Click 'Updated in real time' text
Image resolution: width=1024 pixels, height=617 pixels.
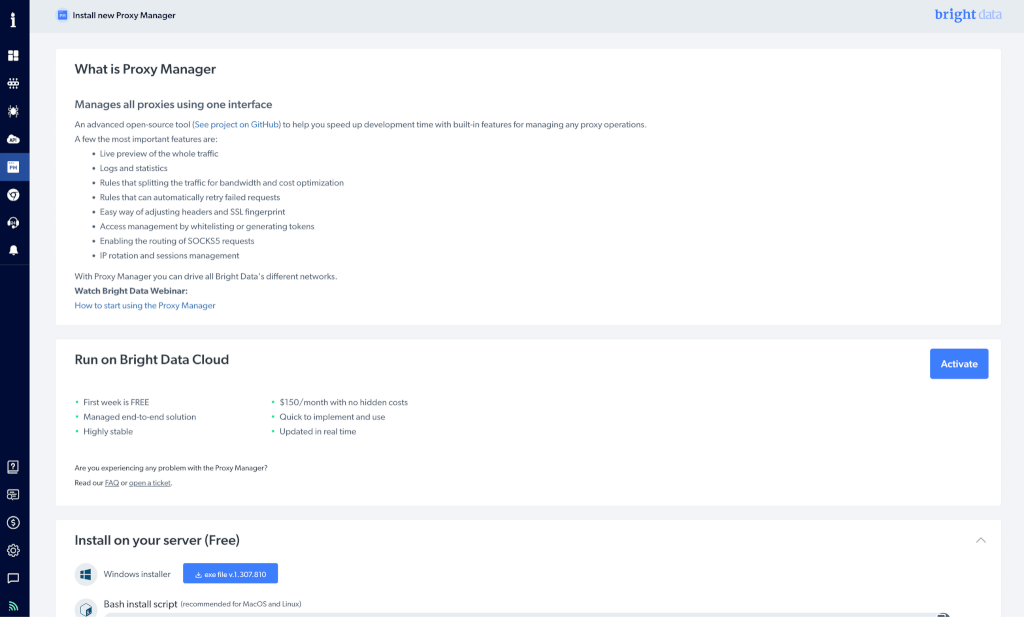click(x=317, y=432)
